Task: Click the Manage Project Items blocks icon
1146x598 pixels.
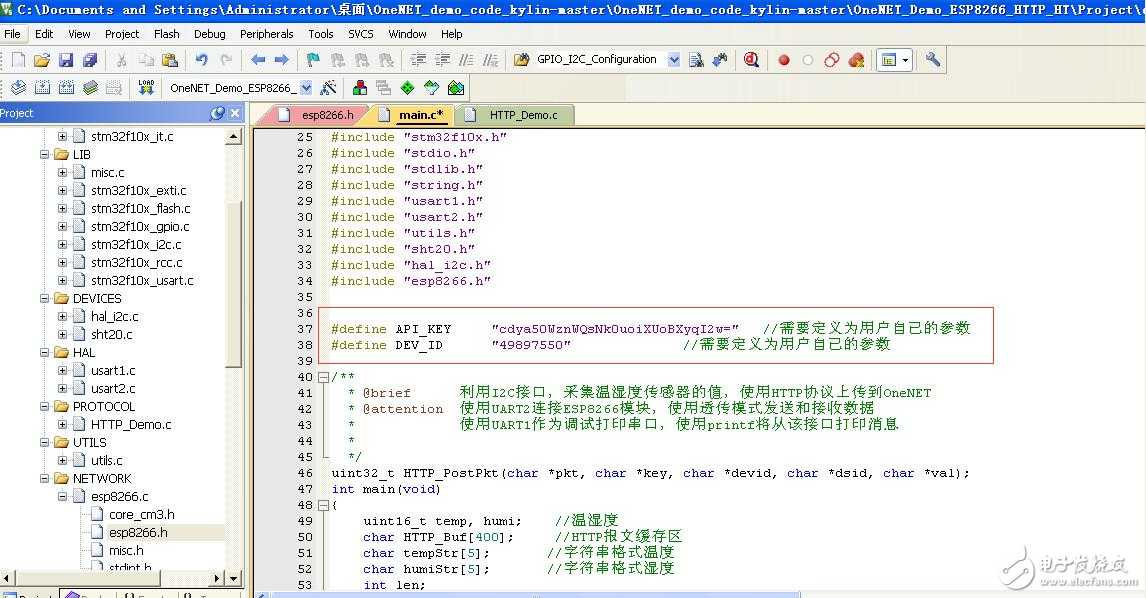Action: (360, 88)
